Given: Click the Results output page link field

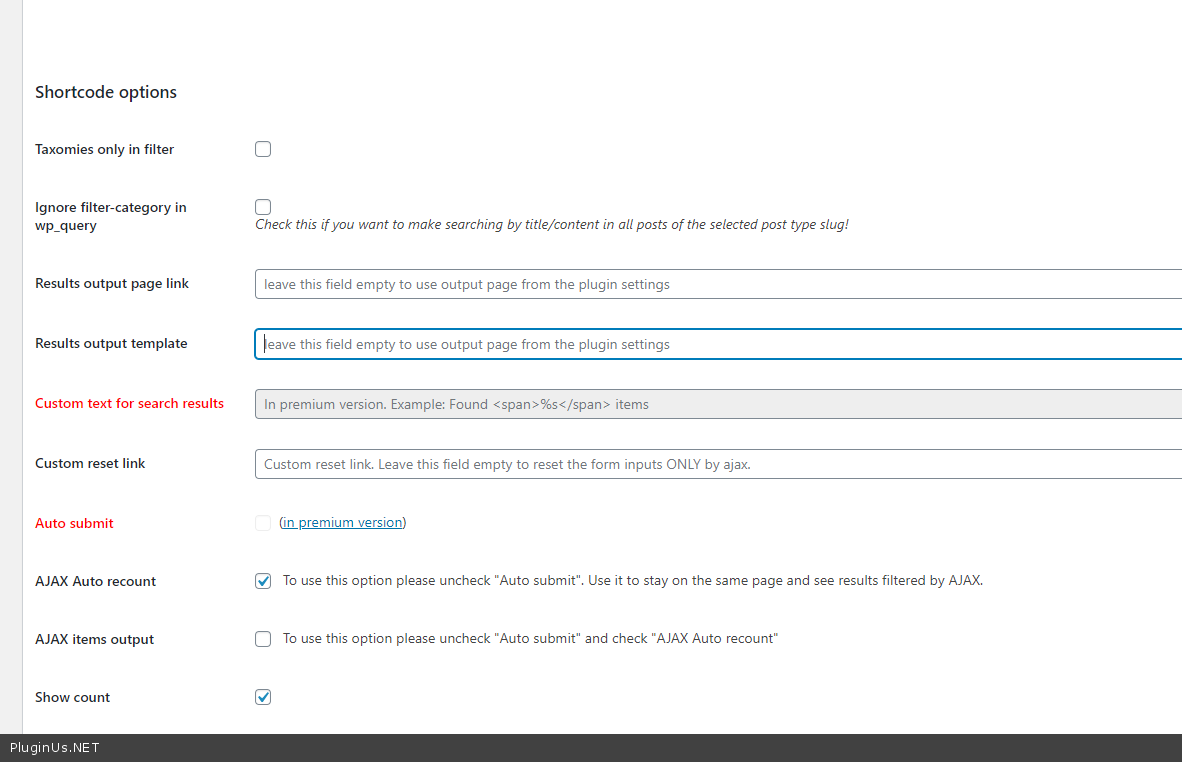Looking at the screenshot, I should click(x=718, y=284).
